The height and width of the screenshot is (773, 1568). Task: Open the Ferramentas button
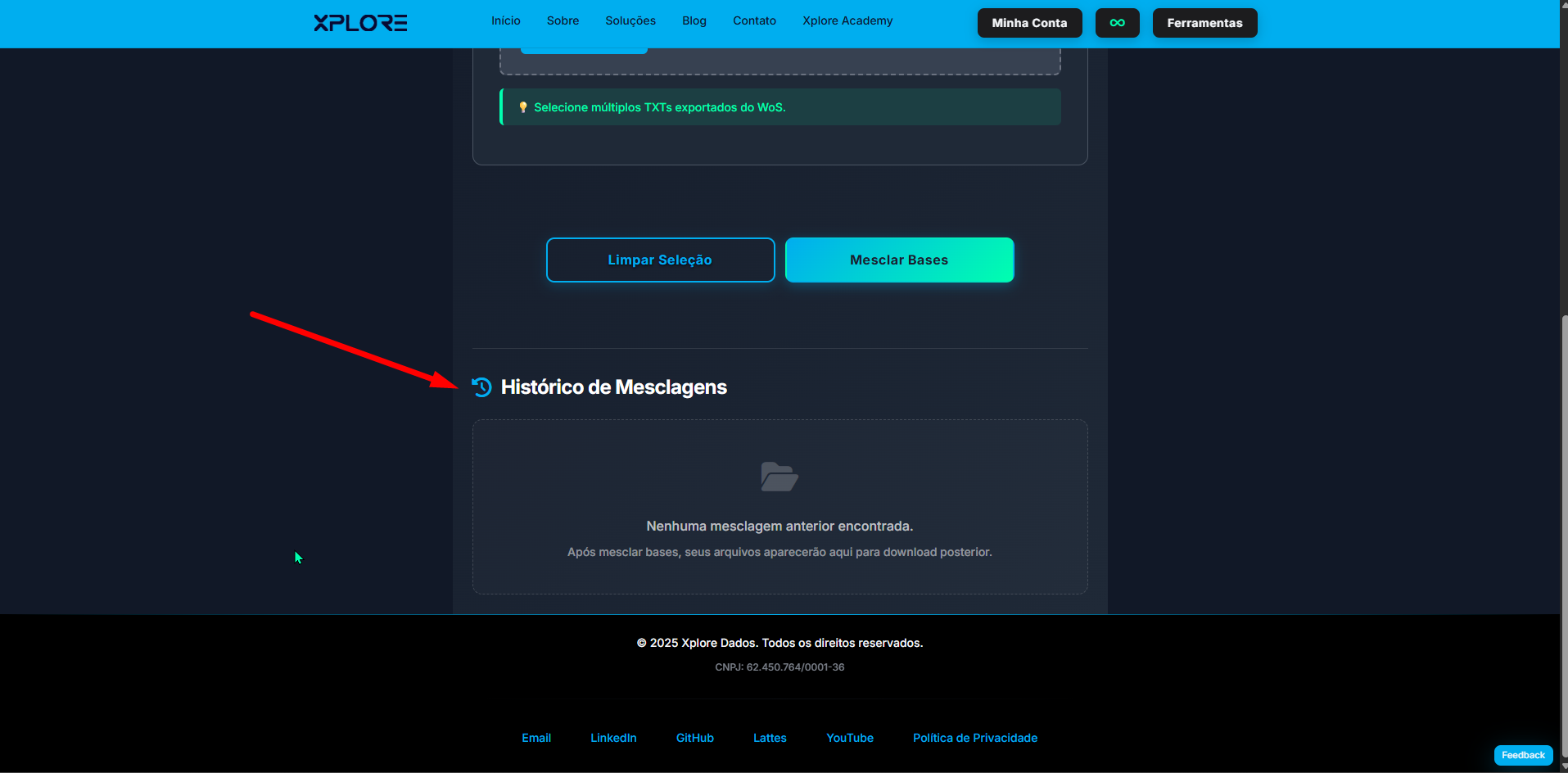tap(1204, 23)
